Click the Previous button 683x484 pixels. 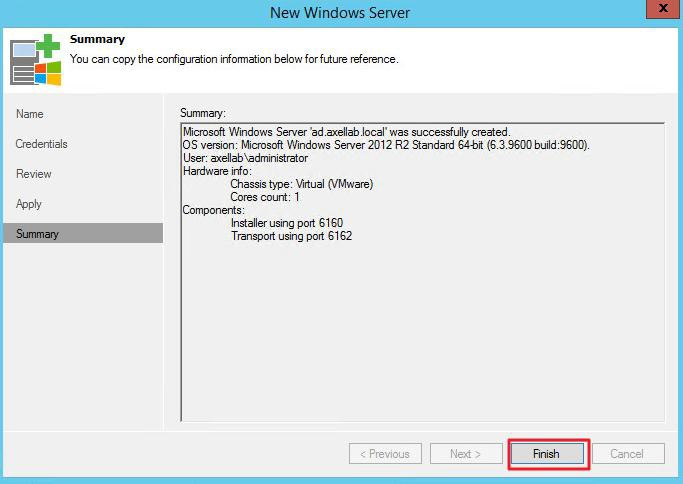(385, 454)
